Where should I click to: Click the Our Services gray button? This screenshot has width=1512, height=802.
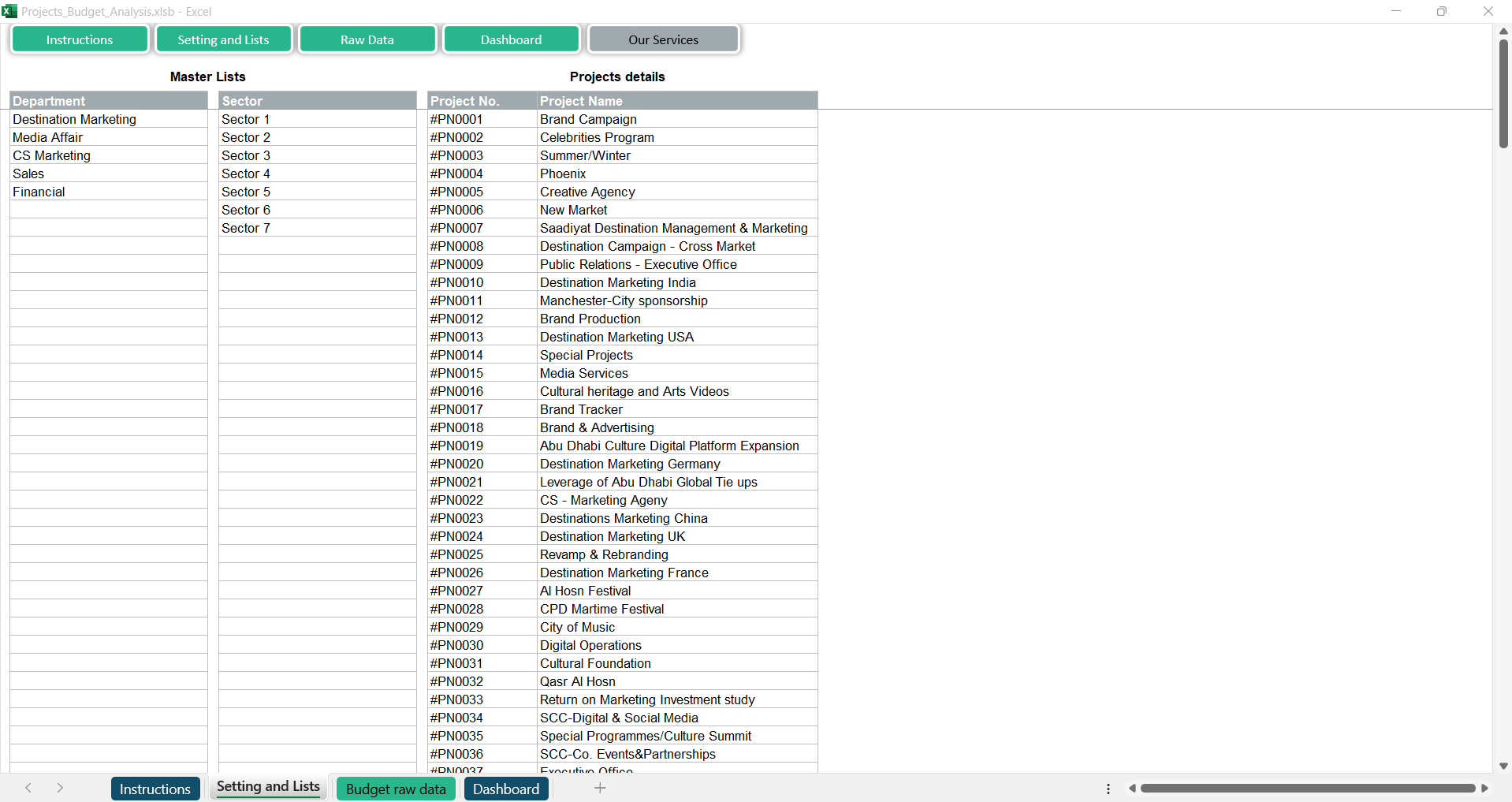(663, 39)
